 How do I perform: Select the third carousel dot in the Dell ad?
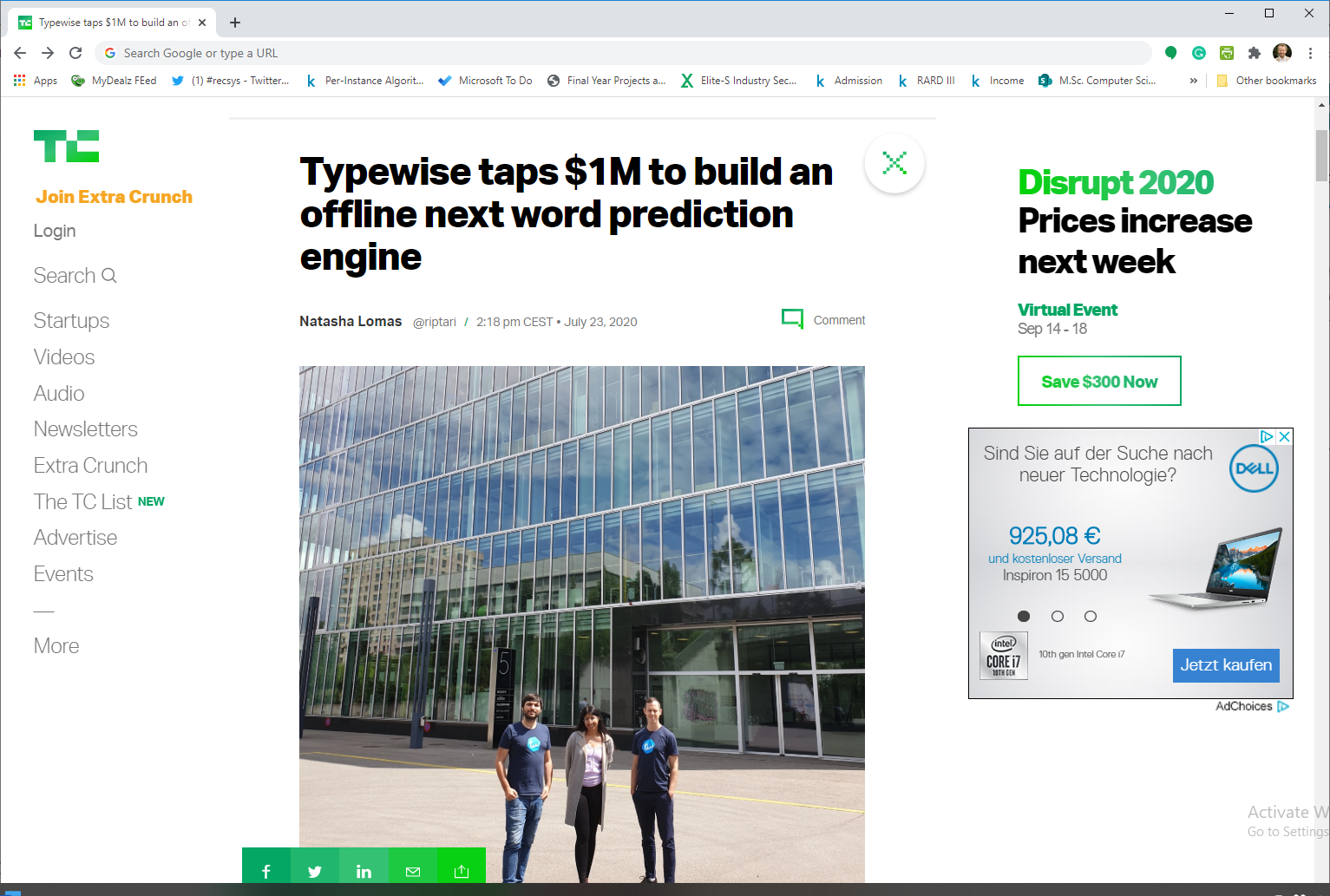point(1090,616)
